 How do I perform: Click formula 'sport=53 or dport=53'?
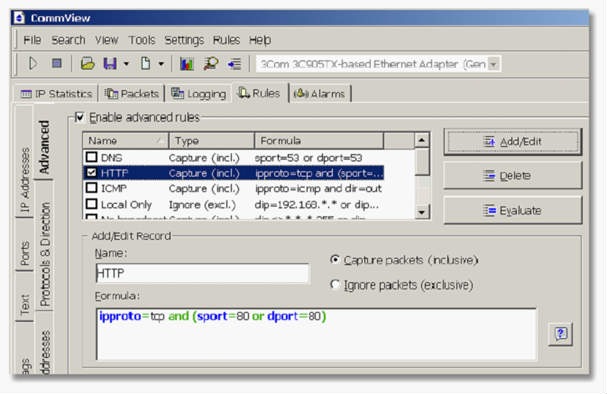(x=308, y=158)
